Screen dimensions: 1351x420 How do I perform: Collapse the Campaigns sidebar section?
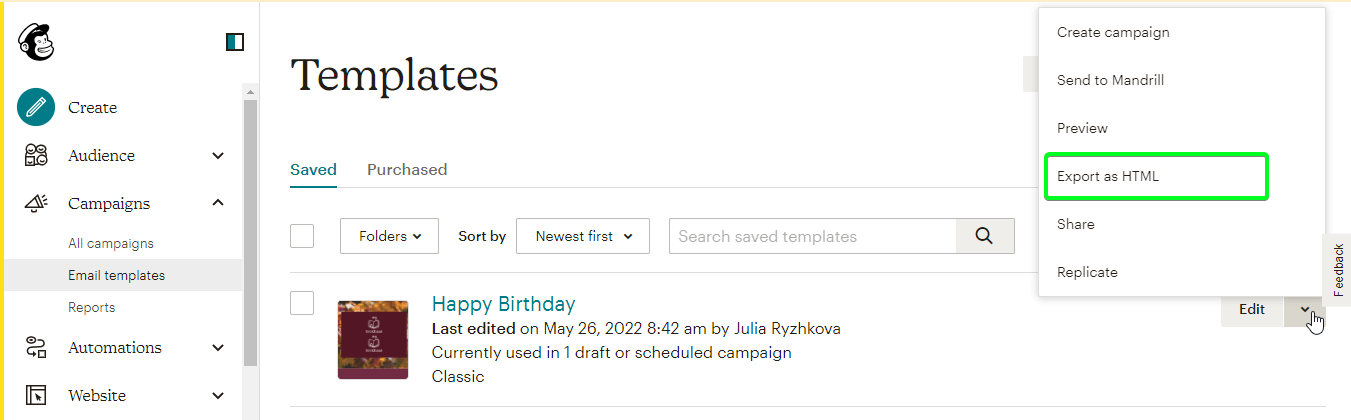point(218,203)
